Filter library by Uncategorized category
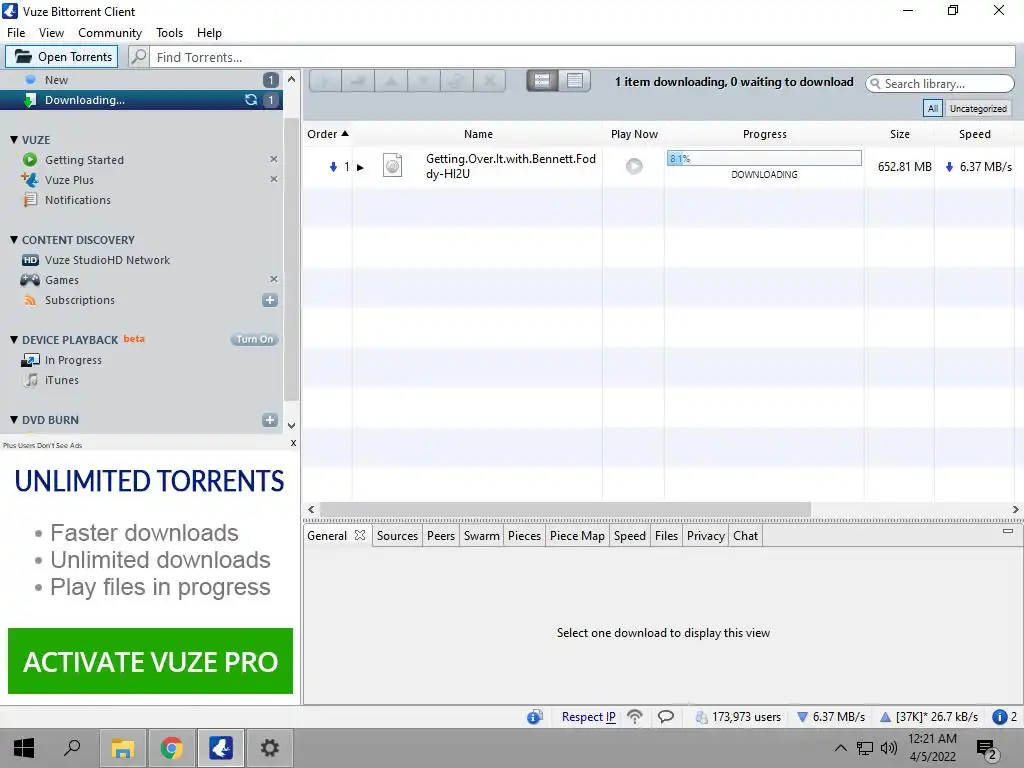 (978, 108)
